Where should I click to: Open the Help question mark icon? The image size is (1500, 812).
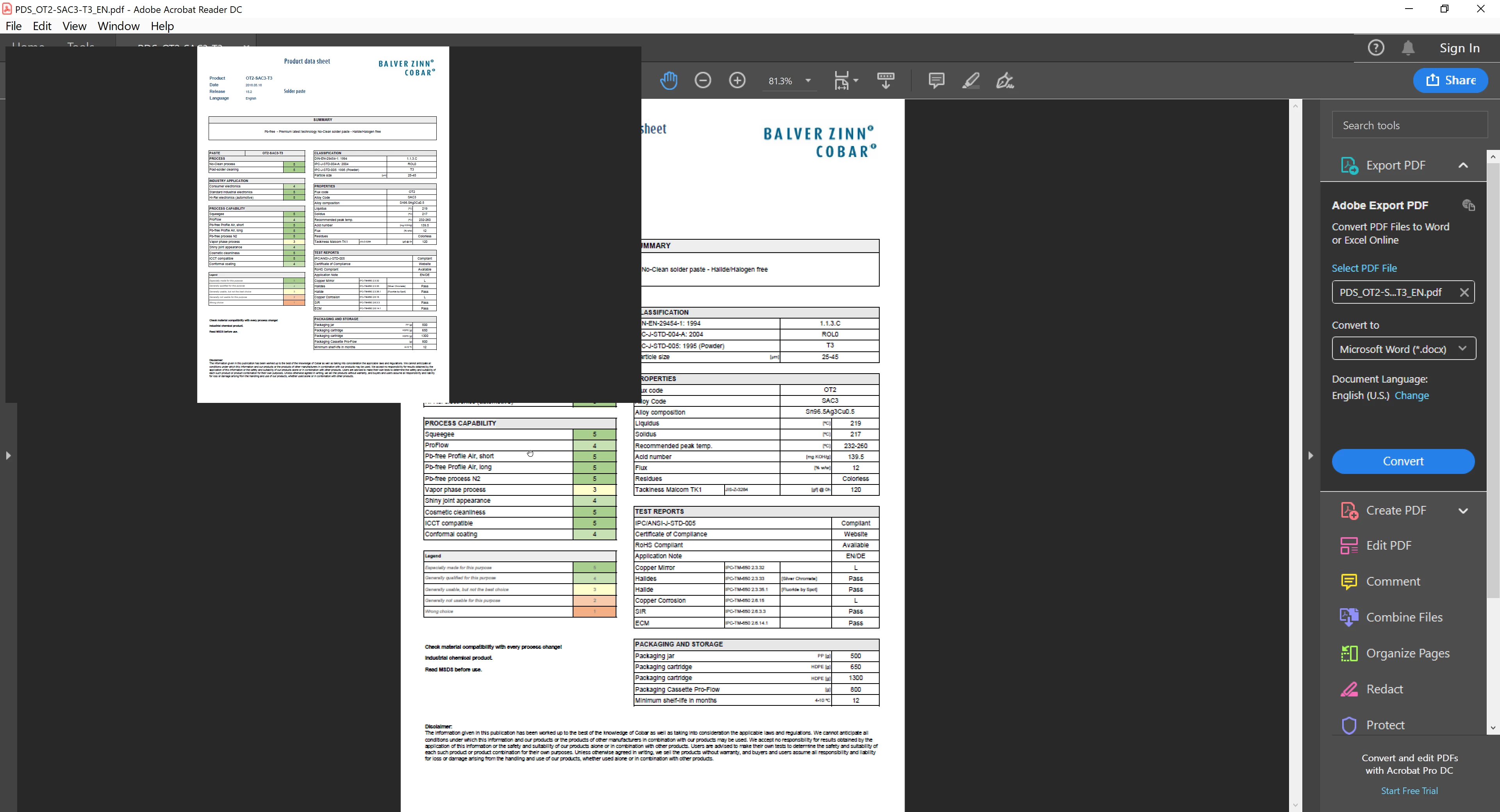(x=1376, y=48)
